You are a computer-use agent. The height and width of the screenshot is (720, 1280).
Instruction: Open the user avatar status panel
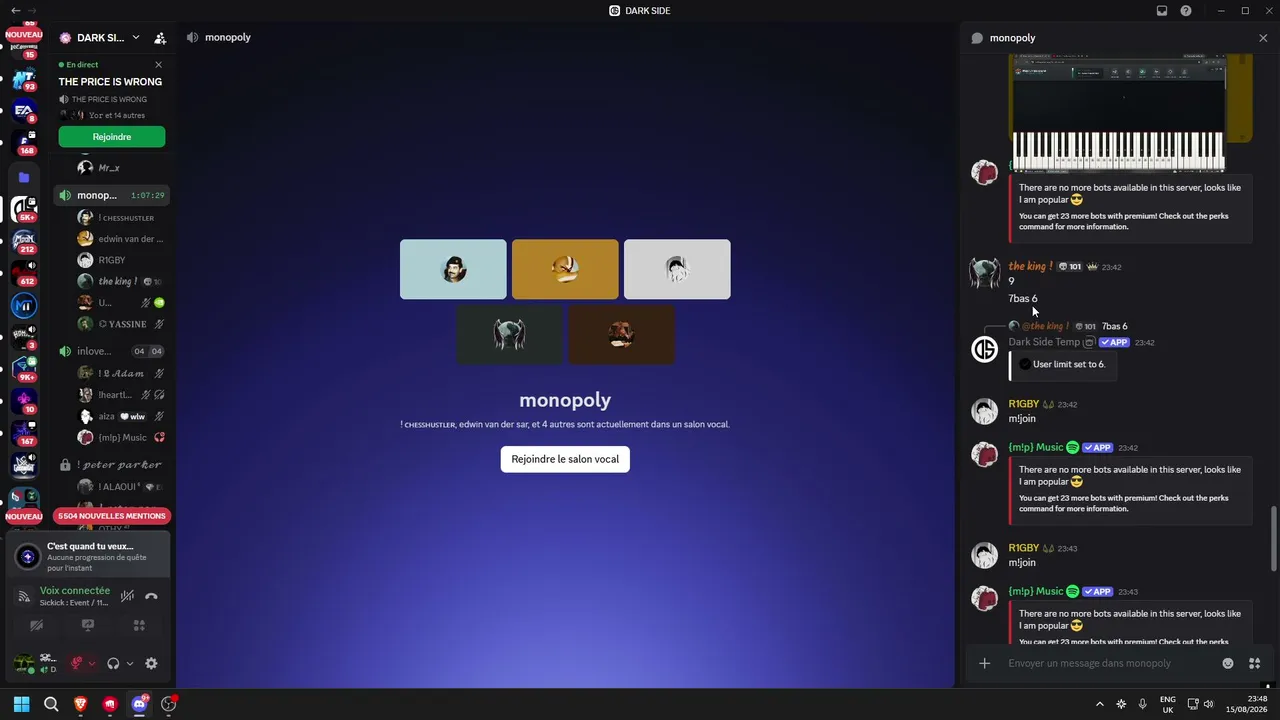(23, 663)
